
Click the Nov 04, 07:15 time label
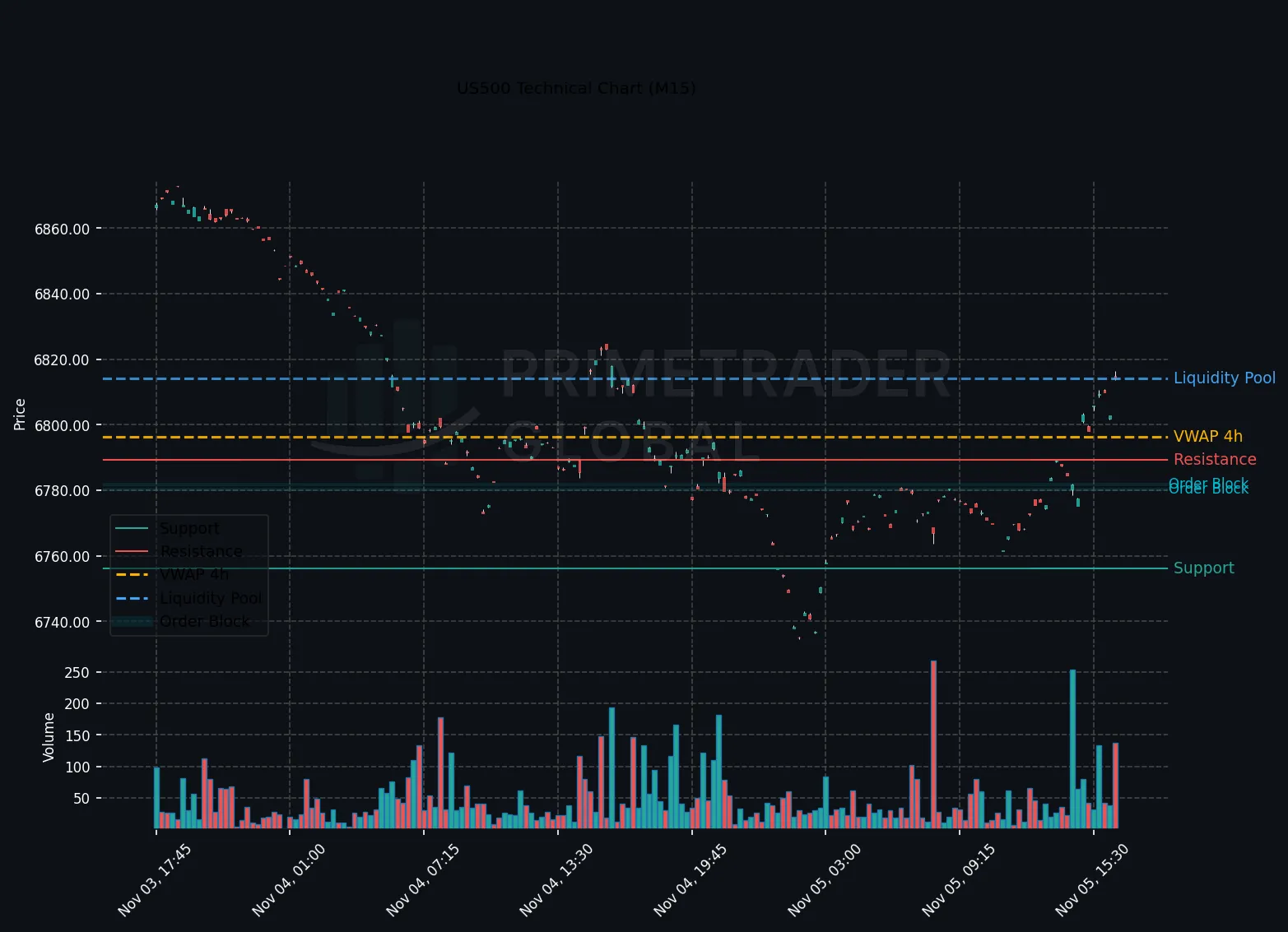tap(423, 879)
